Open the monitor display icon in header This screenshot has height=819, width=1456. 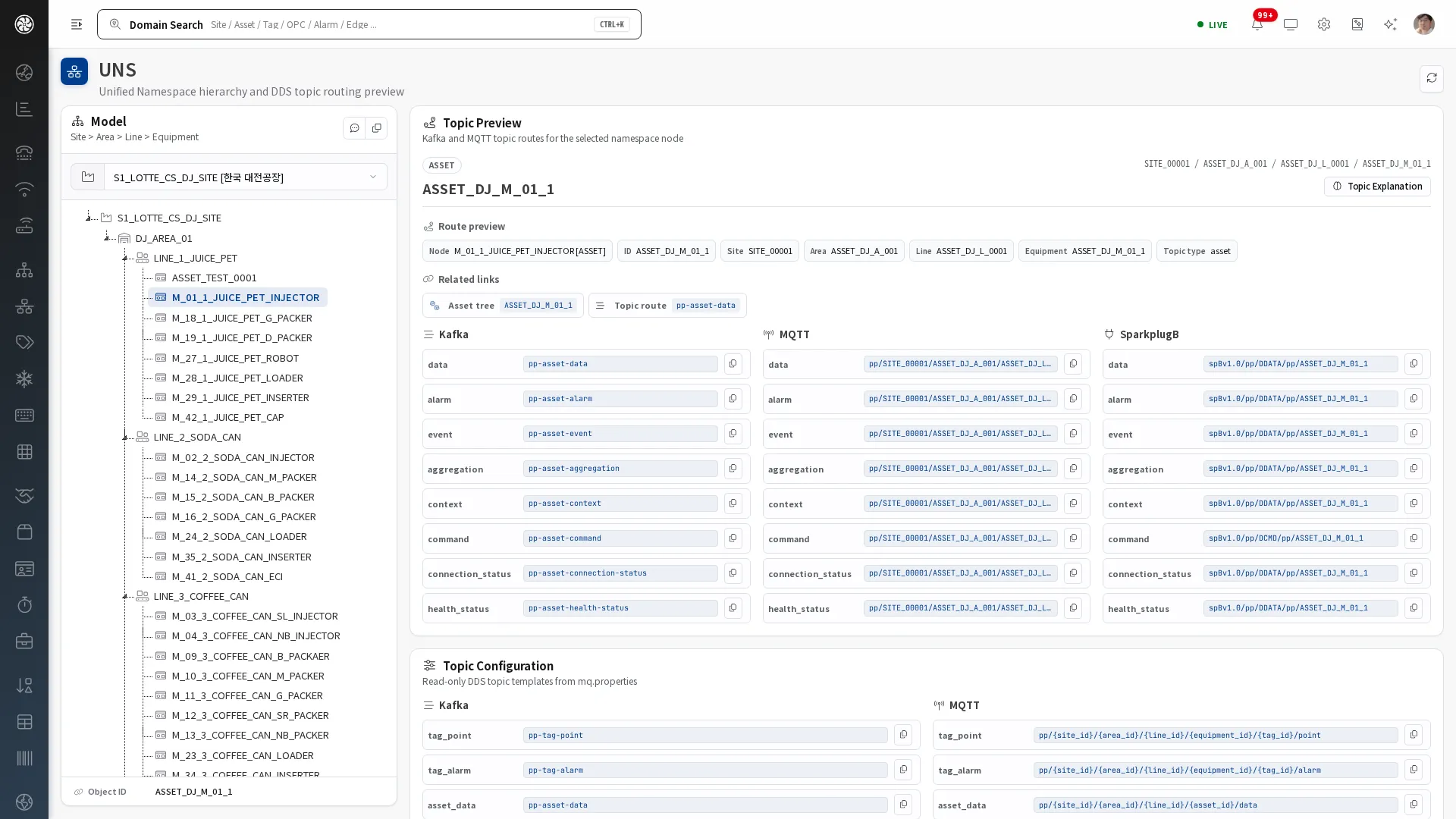click(1291, 24)
